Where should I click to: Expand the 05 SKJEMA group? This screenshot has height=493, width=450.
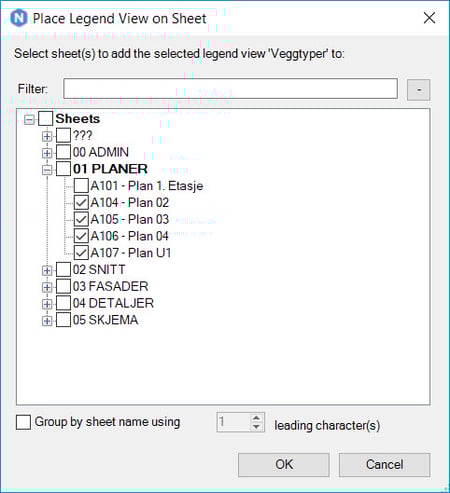pyautogui.click(x=47, y=320)
